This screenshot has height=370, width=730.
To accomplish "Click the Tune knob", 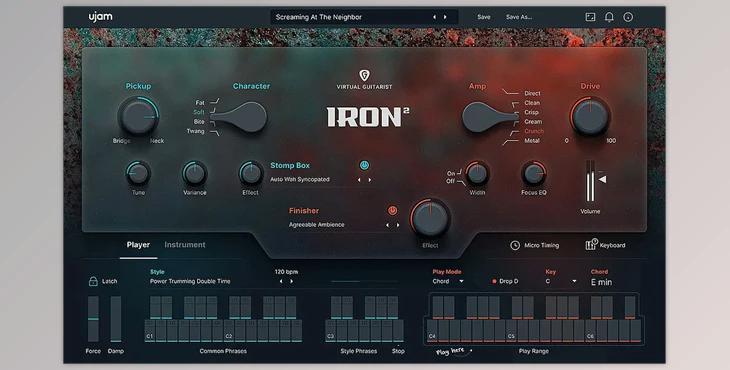I will [x=138, y=173].
